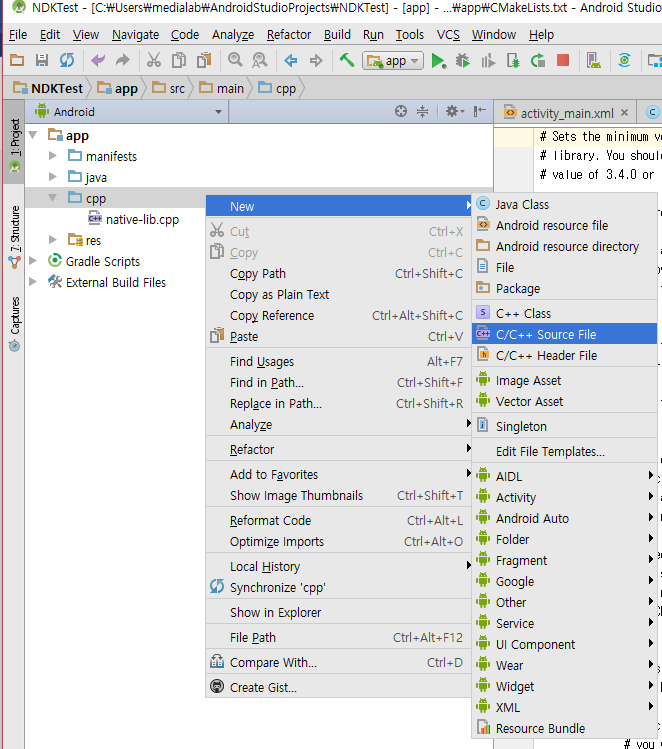Screen dimensions: 662x749
Task: Click the Collapse All icon in project panel
Action: coord(423,111)
